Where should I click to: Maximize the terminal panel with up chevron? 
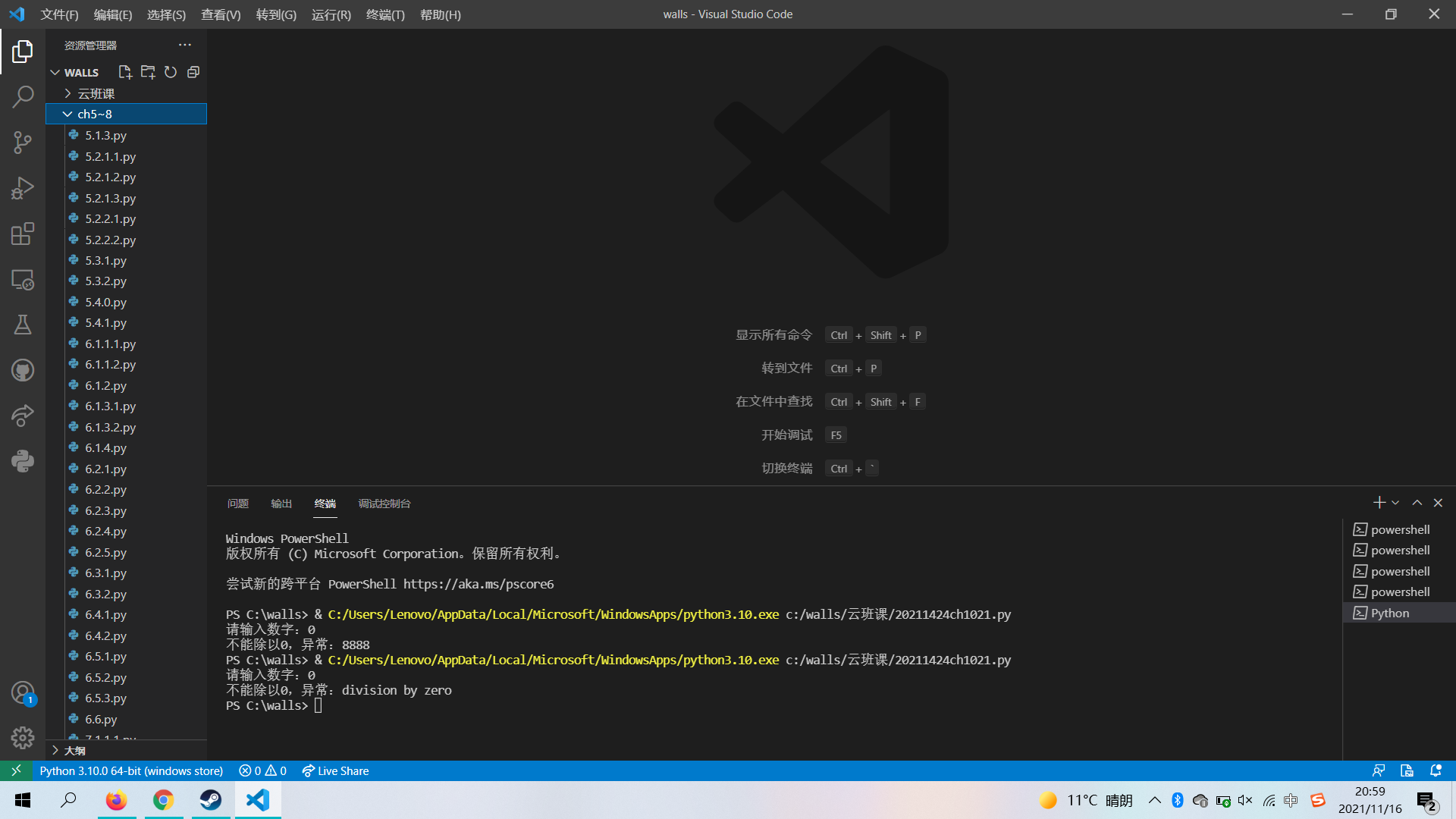1417,503
